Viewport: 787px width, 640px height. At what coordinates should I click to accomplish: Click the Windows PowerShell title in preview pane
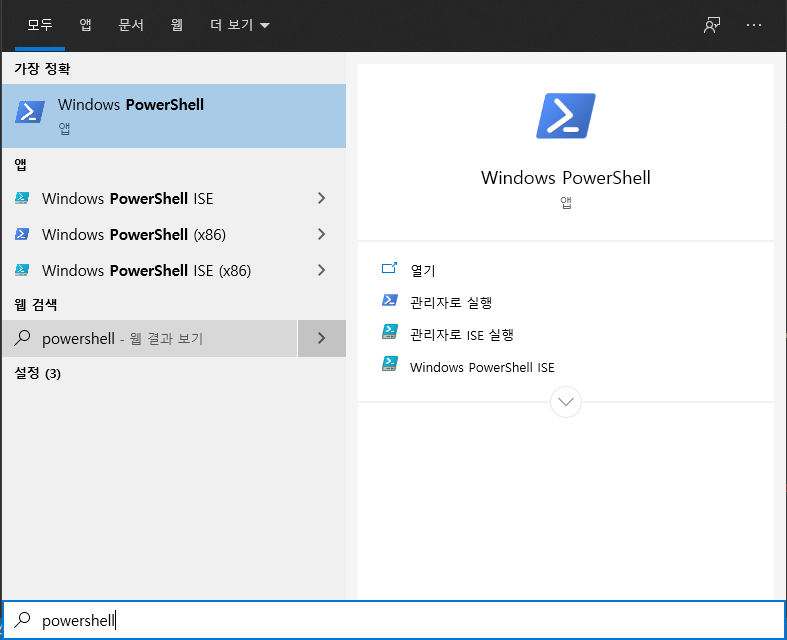click(x=566, y=178)
